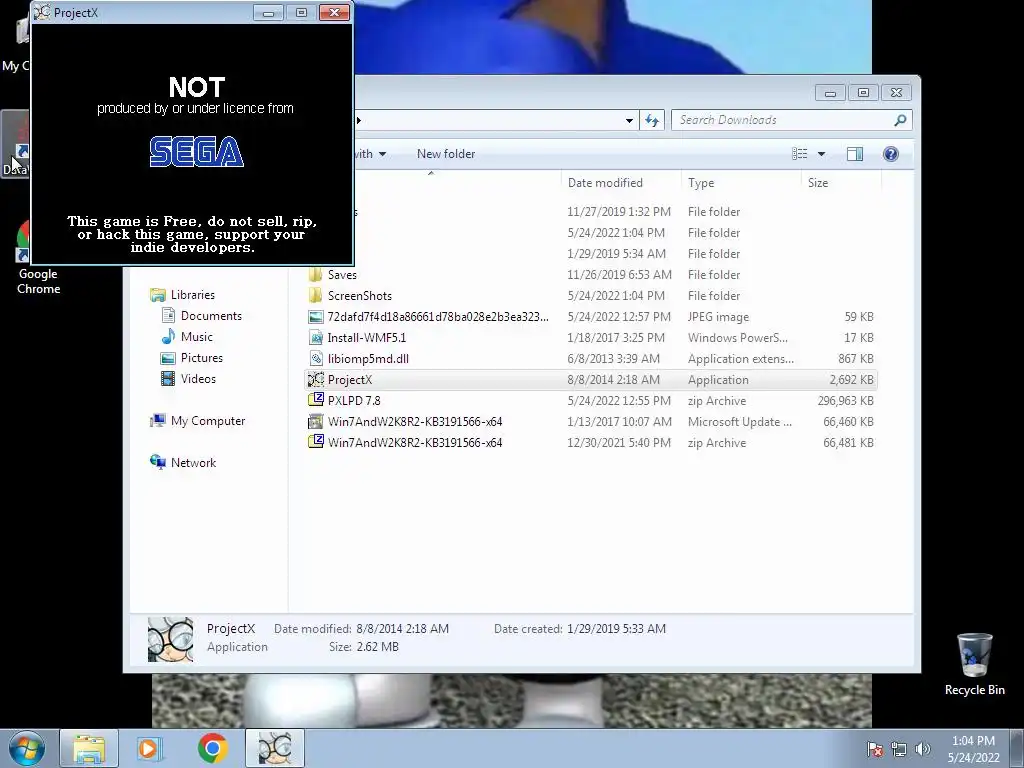
Task: Open the network status tray icon
Action: (899, 749)
